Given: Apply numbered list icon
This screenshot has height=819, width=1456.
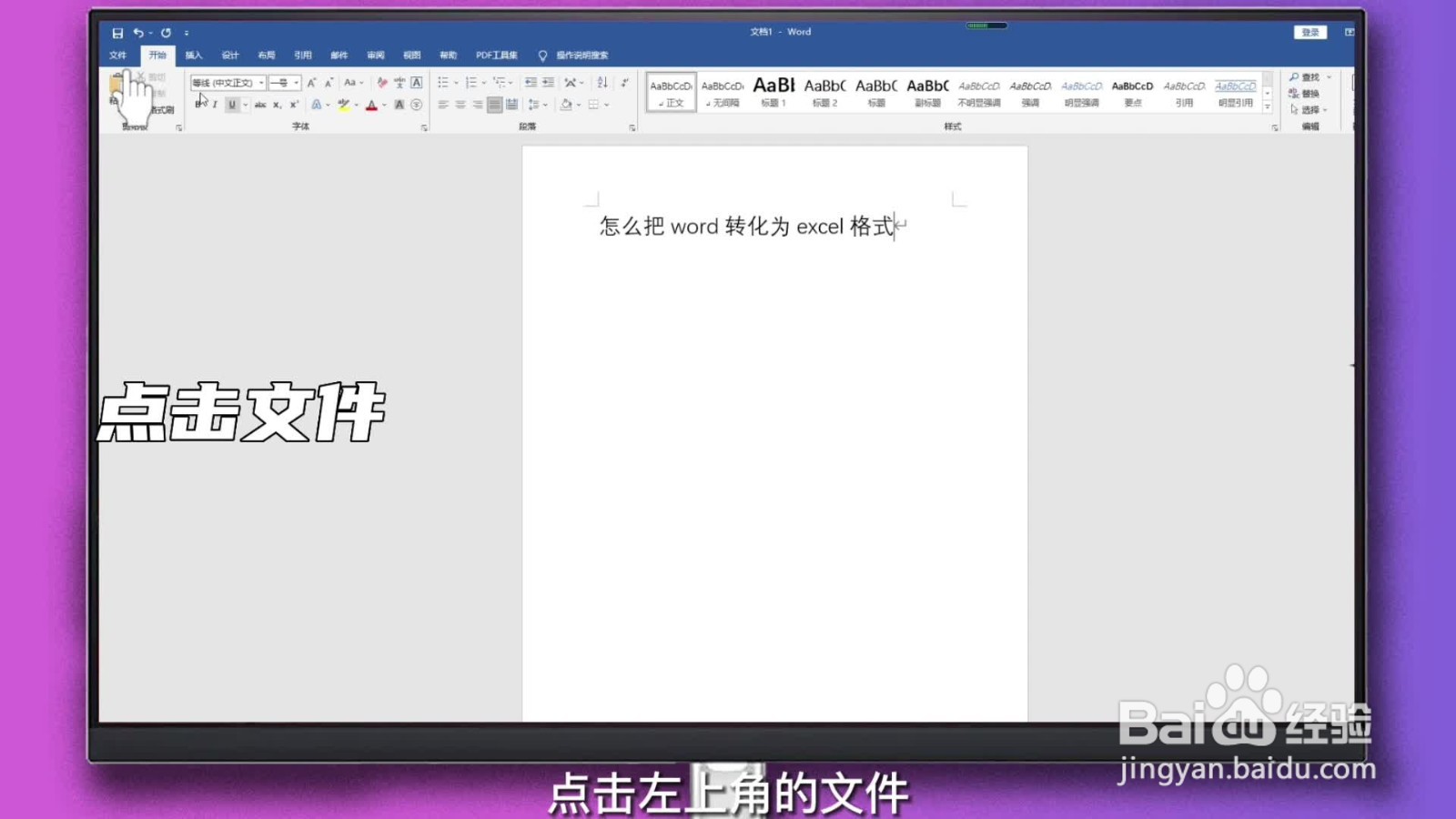Looking at the screenshot, I should coord(471,83).
